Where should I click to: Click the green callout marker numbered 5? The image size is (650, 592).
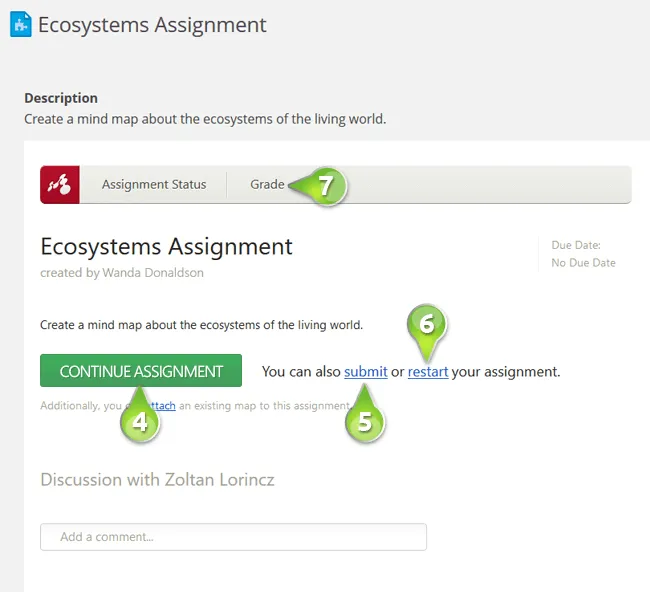(x=365, y=421)
